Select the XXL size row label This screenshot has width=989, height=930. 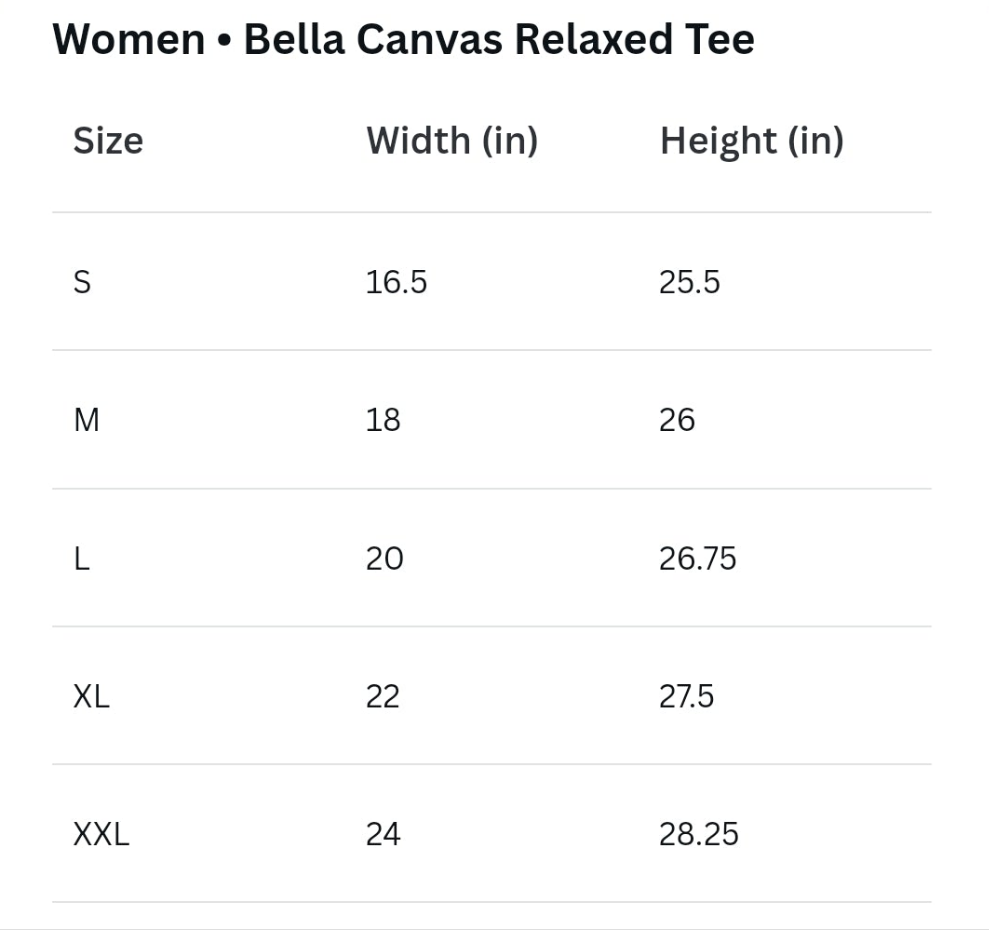click(x=102, y=834)
